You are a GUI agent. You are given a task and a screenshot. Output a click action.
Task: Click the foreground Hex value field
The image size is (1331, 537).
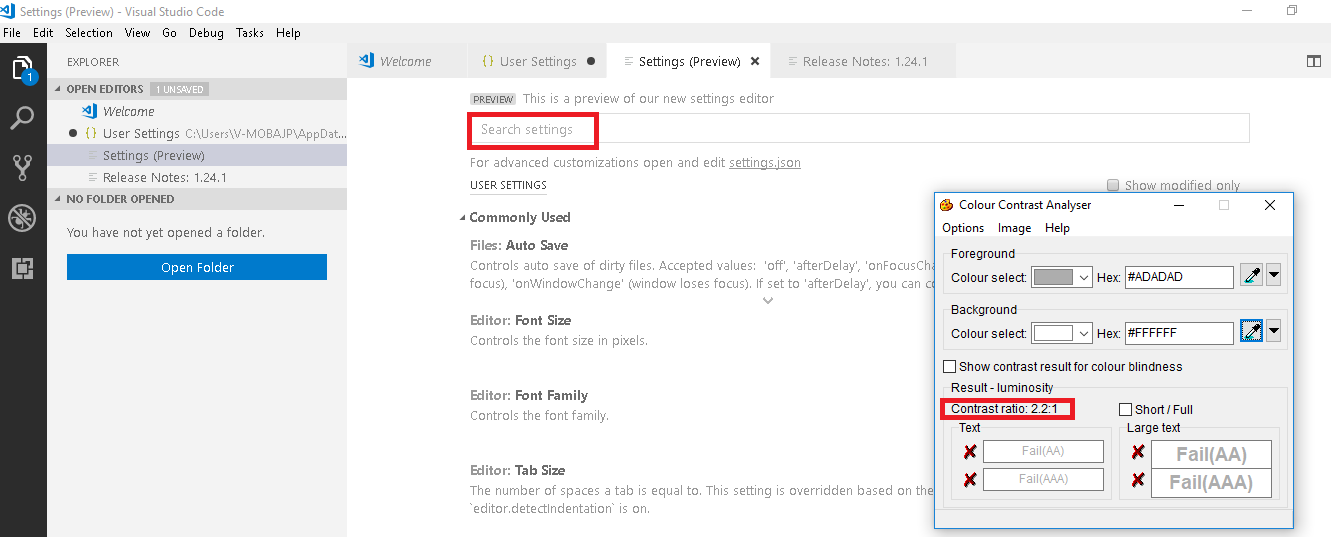(x=1180, y=277)
